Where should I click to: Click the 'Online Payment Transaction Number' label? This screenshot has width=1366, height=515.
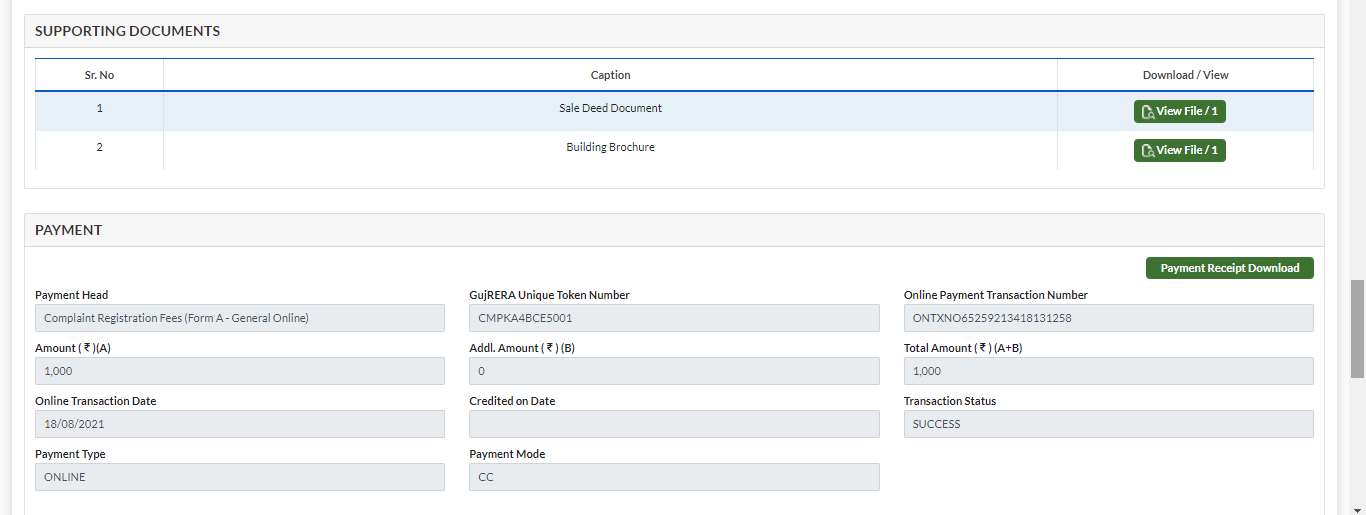coord(996,295)
